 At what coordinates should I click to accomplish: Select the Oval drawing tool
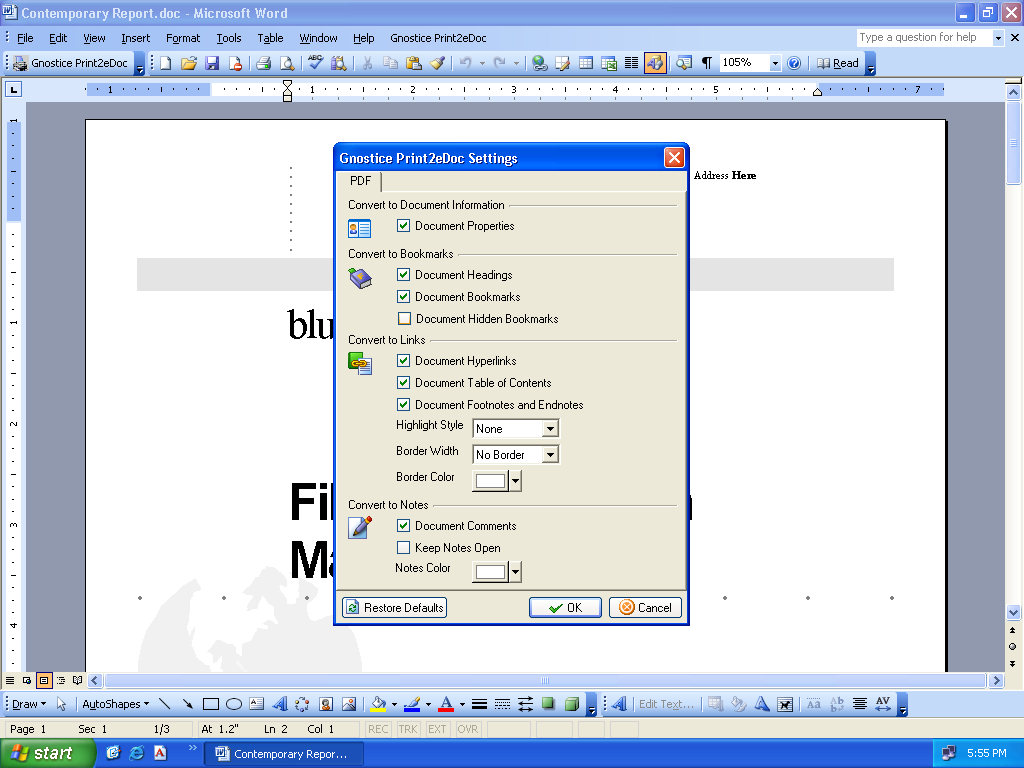[x=234, y=704]
